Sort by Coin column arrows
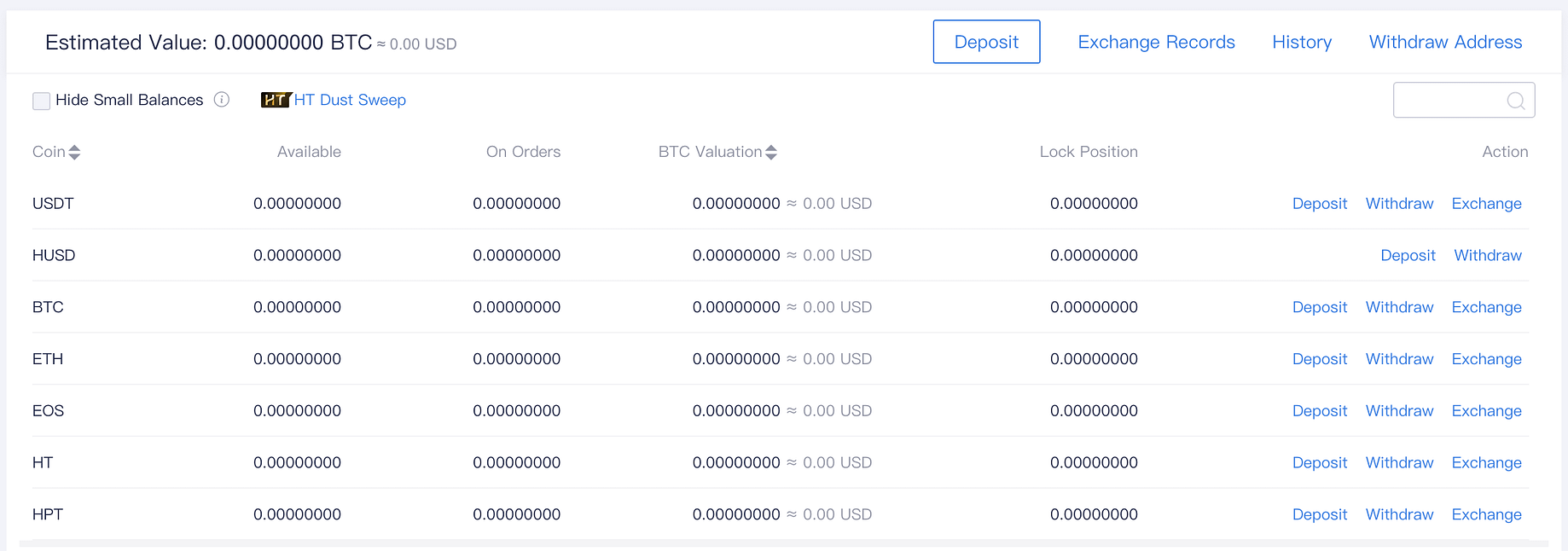 point(74,152)
